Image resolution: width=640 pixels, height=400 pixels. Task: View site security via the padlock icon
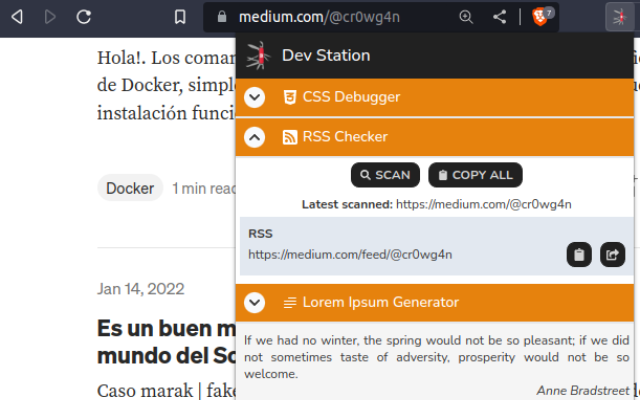222,17
